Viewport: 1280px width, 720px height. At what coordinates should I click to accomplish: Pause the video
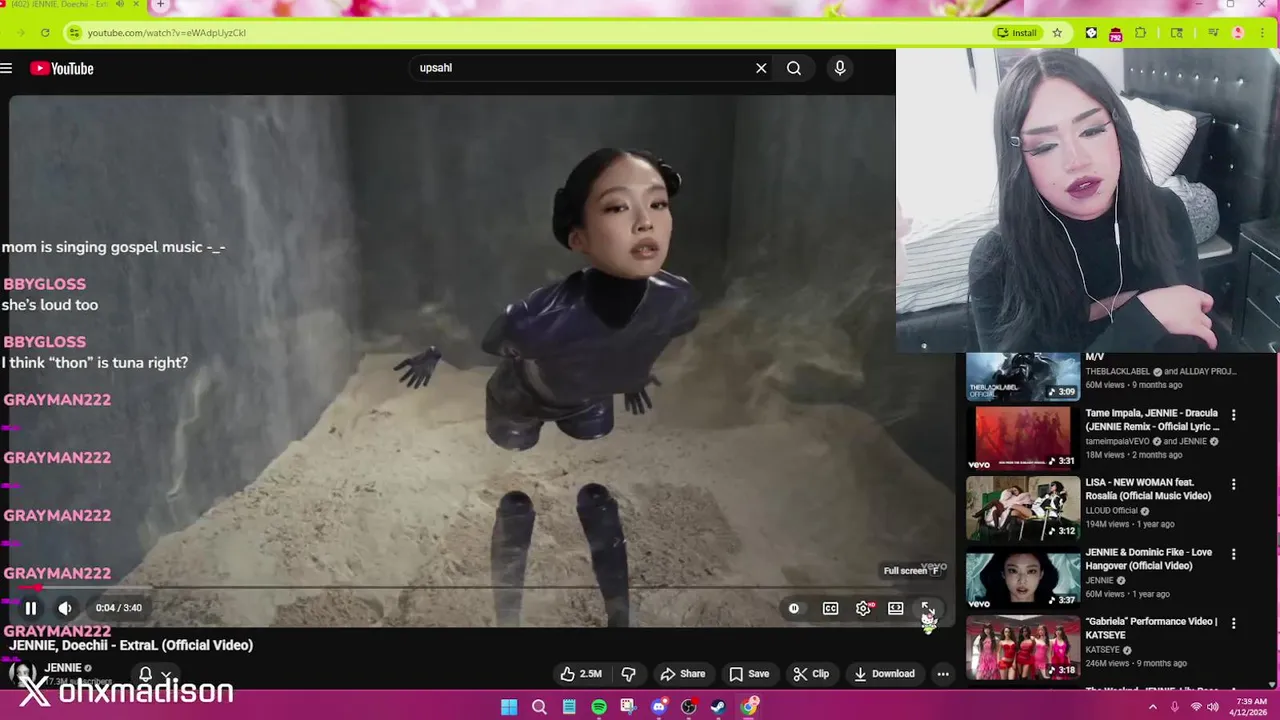pyautogui.click(x=31, y=607)
